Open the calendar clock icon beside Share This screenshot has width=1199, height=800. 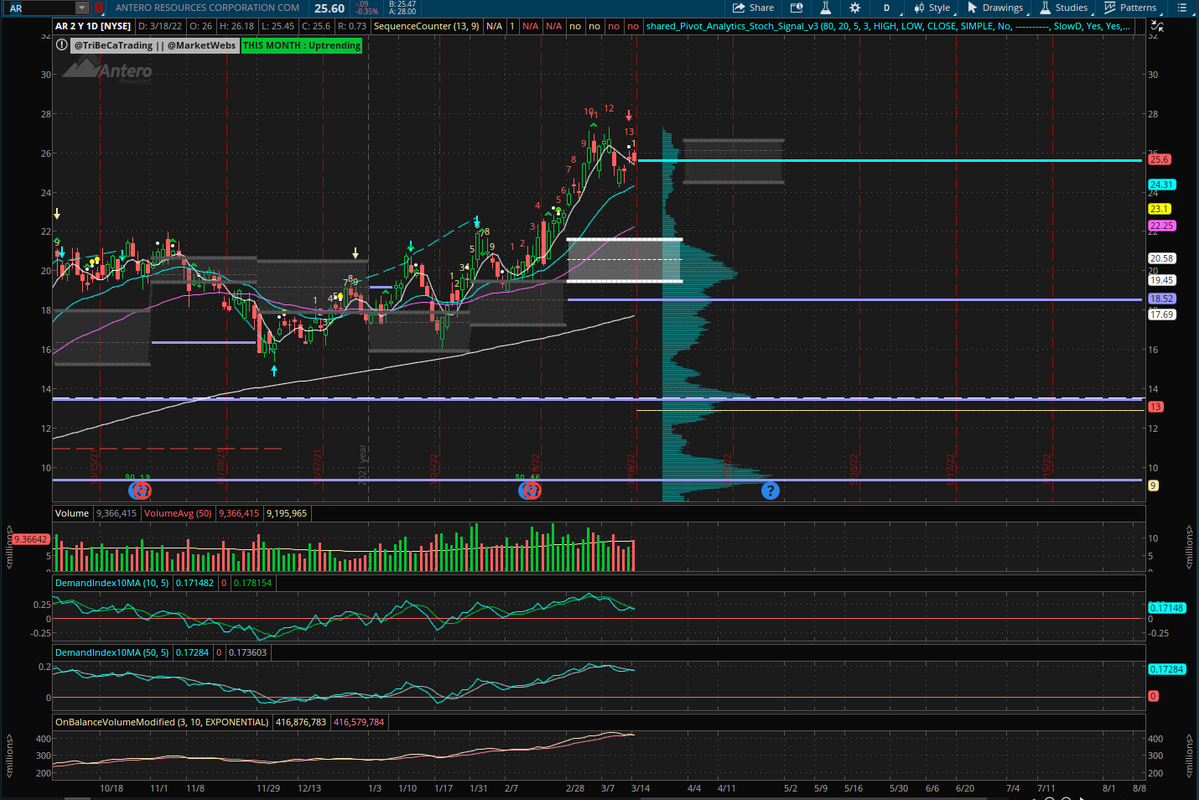[796, 8]
